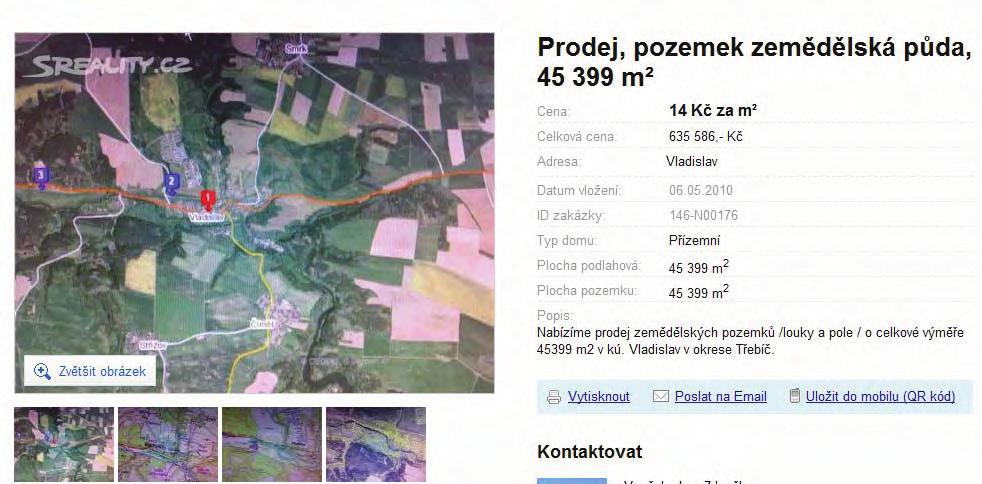Click the Vytisknout link
The height and width of the screenshot is (484, 982).
coord(599,396)
